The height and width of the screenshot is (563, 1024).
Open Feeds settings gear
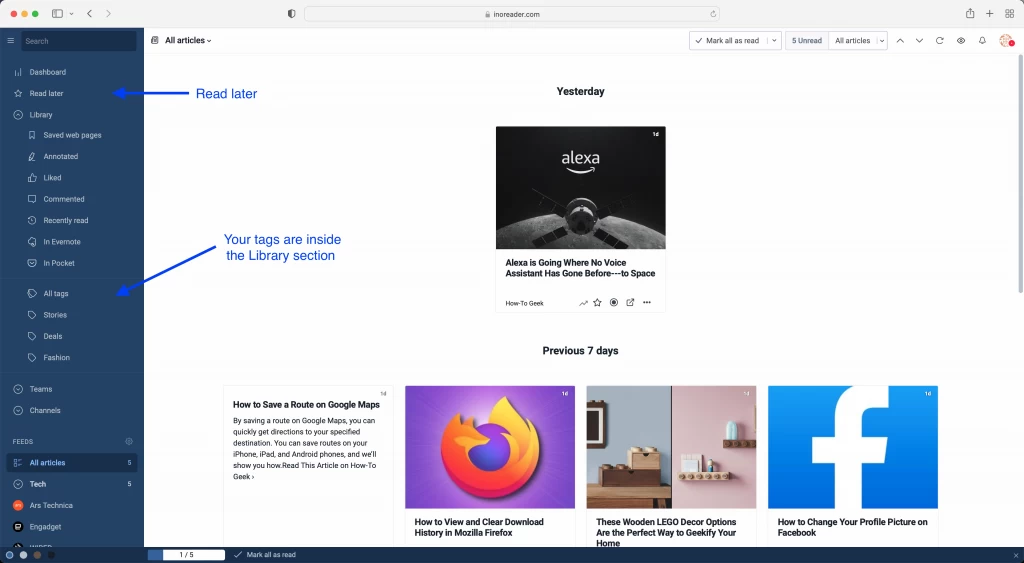click(x=129, y=442)
